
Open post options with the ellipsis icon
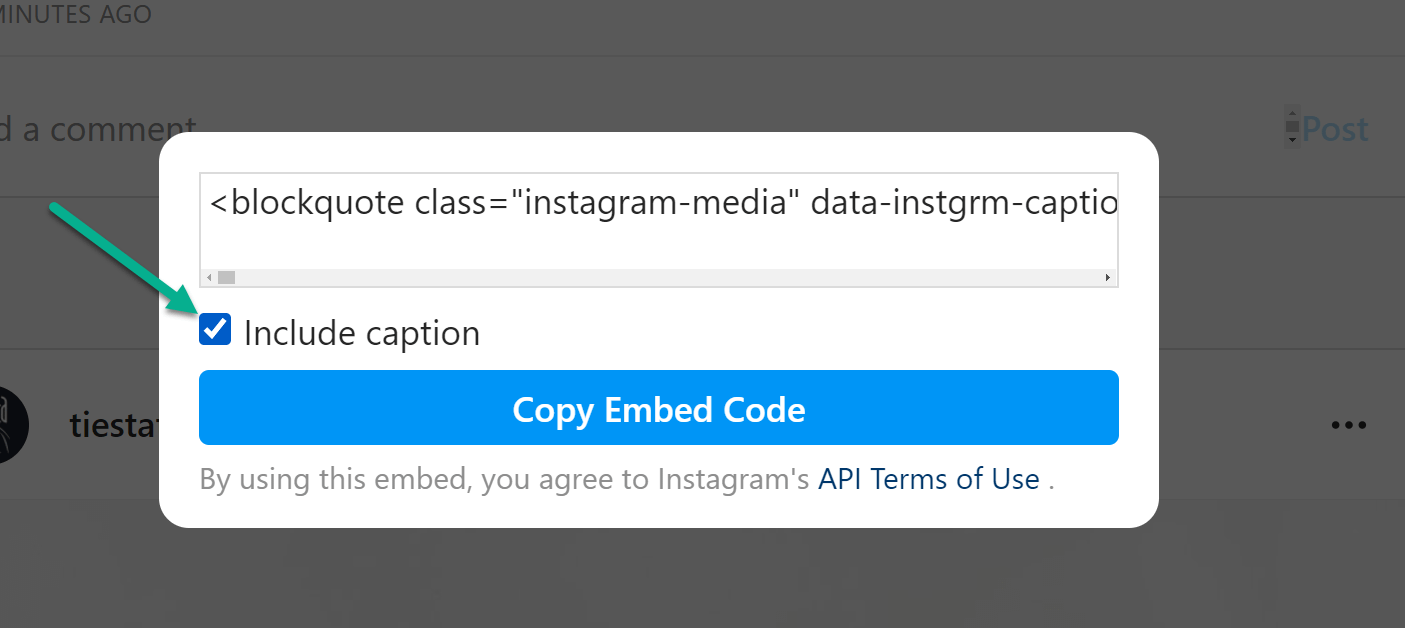click(1349, 425)
